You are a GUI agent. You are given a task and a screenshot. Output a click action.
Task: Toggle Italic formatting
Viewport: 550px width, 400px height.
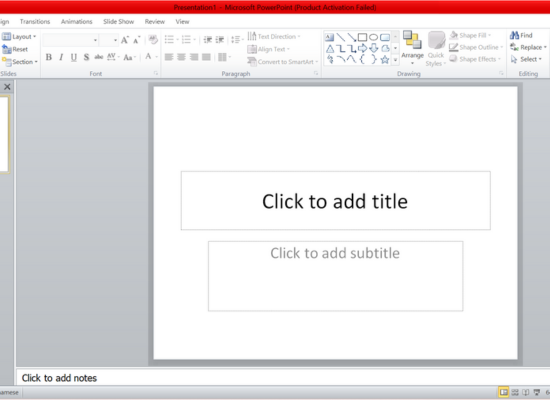pos(61,57)
